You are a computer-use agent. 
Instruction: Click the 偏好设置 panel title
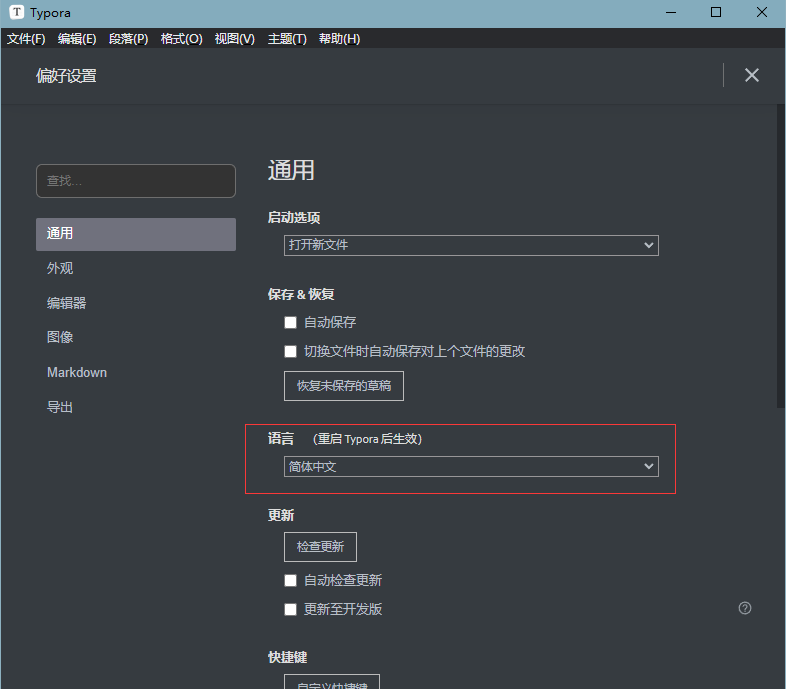66,76
